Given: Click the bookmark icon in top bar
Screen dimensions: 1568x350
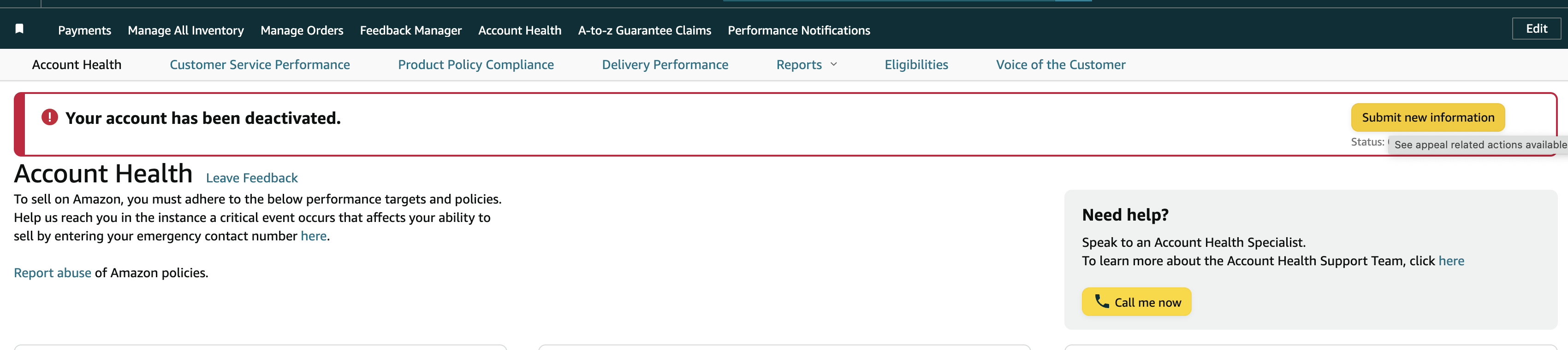Looking at the screenshot, I should [x=19, y=29].
